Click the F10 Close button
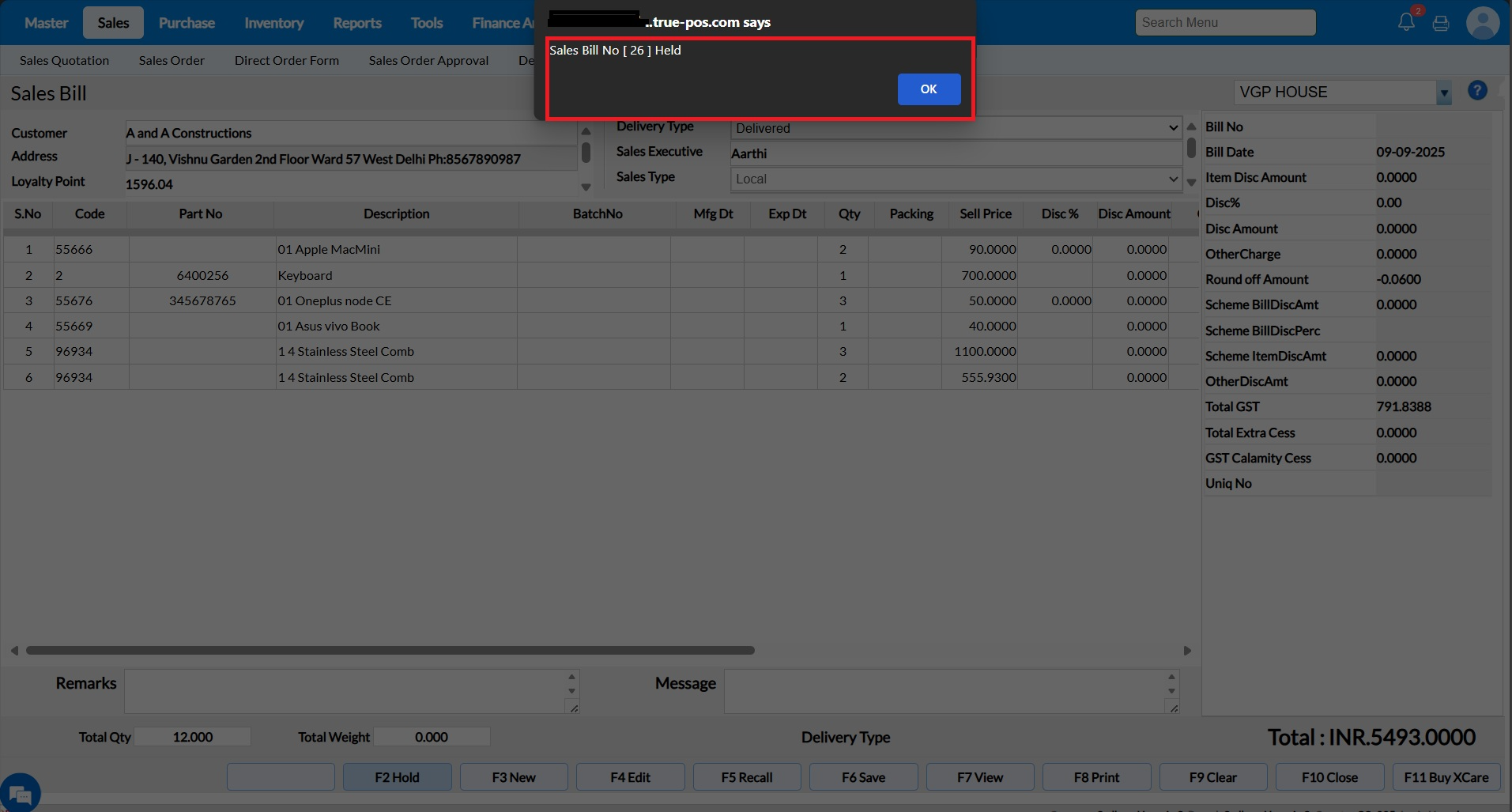 point(1329,777)
